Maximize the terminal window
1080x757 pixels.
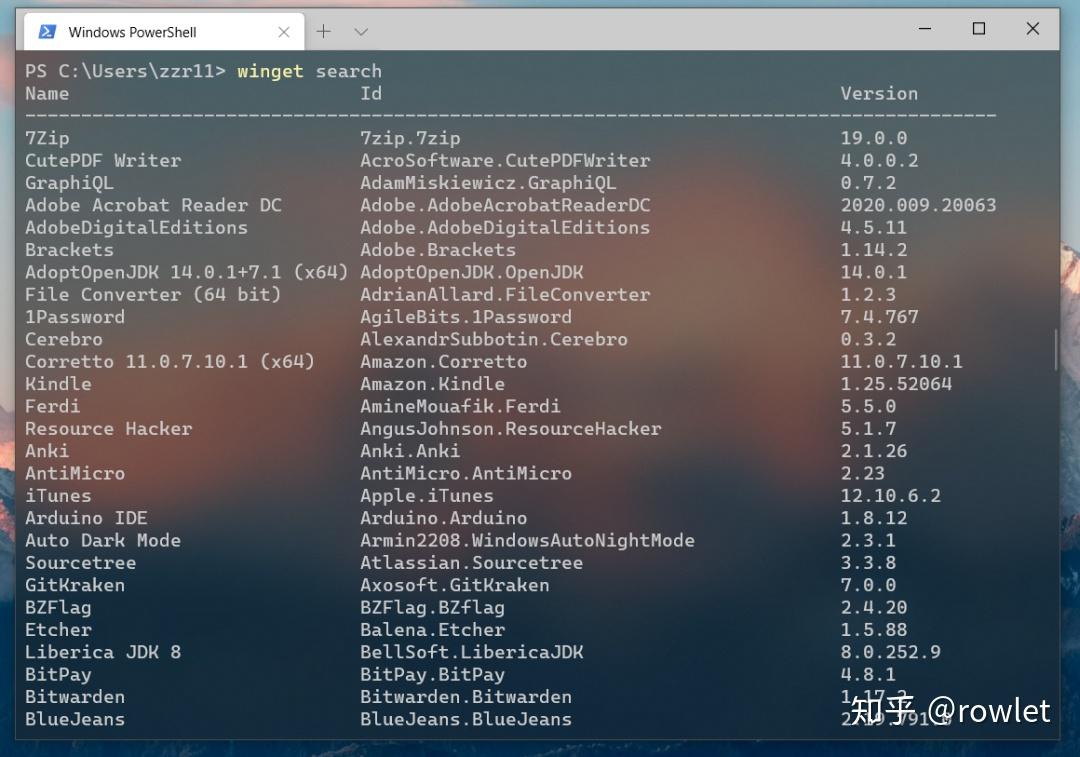pos(978,28)
